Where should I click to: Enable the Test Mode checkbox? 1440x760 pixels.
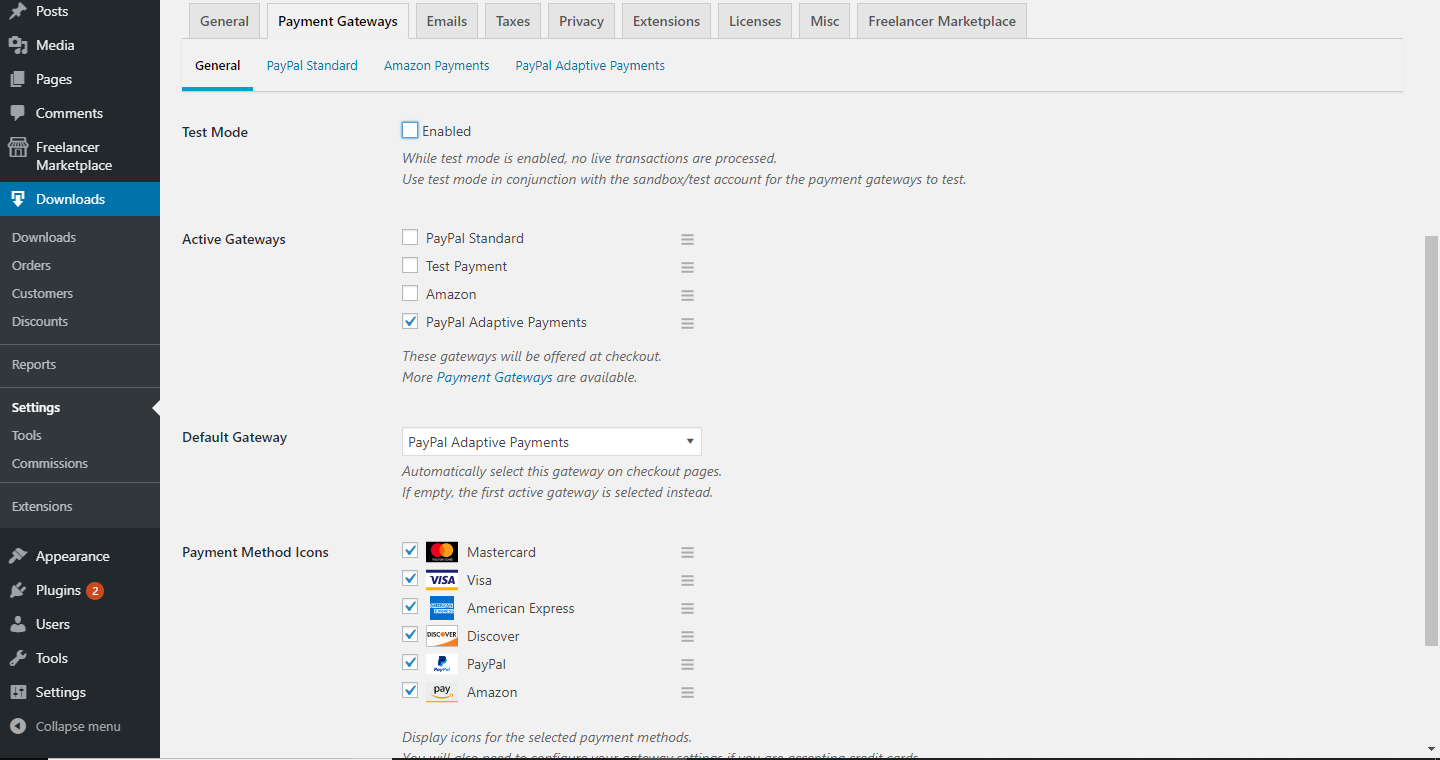click(x=410, y=130)
